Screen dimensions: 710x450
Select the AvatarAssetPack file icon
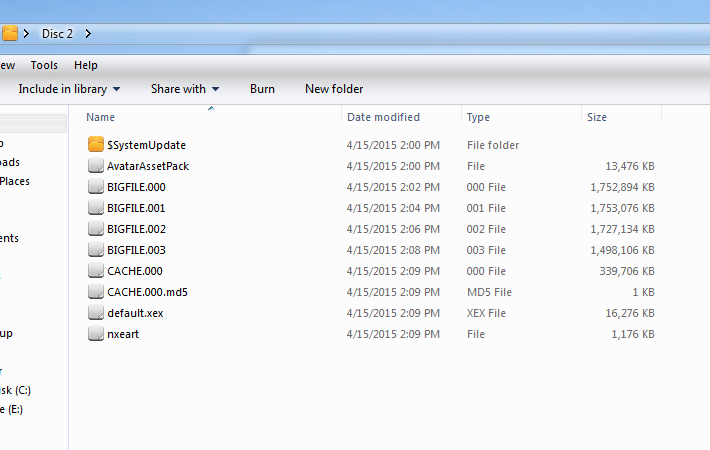point(96,166)
